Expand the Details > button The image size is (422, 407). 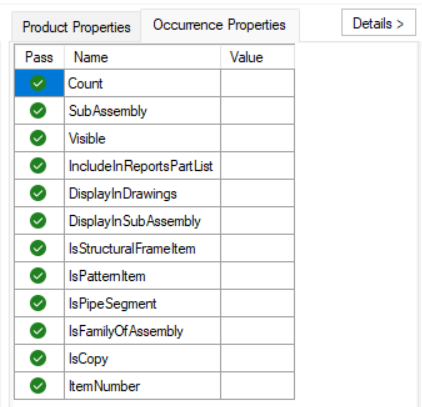pyautogui.click(x=378, y=23)
